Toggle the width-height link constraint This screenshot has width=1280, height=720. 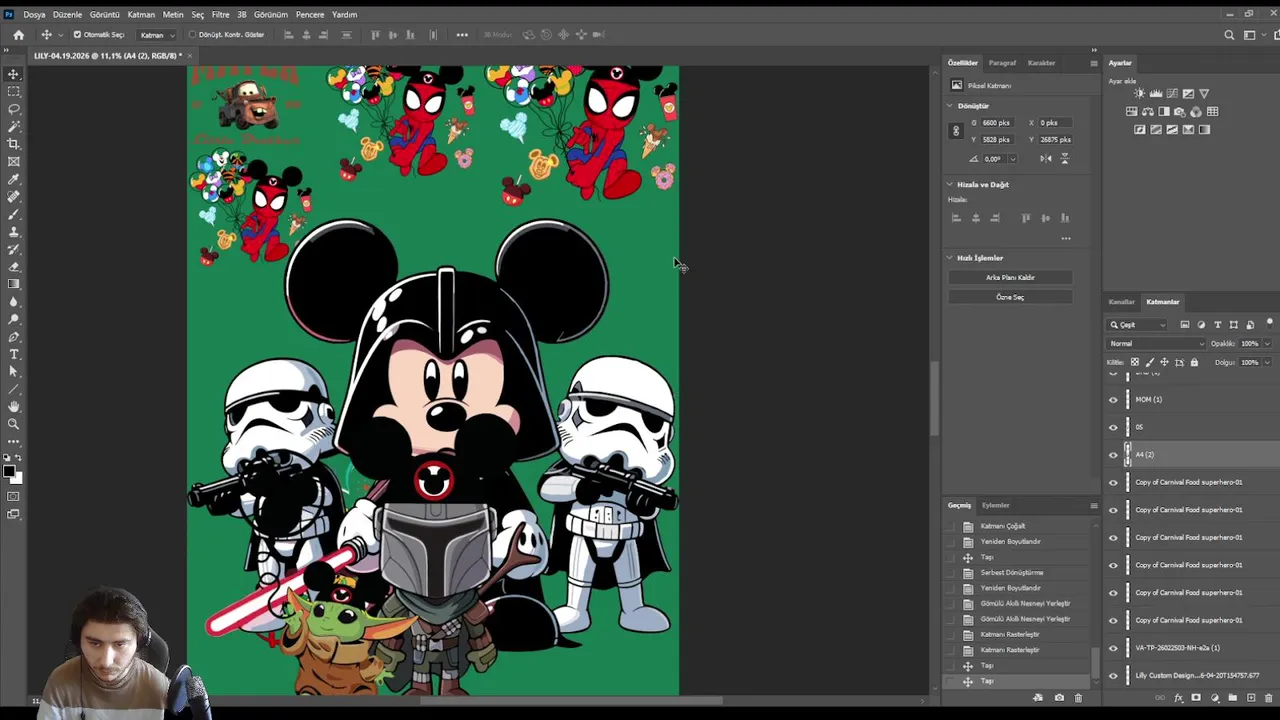click(956, 131)
